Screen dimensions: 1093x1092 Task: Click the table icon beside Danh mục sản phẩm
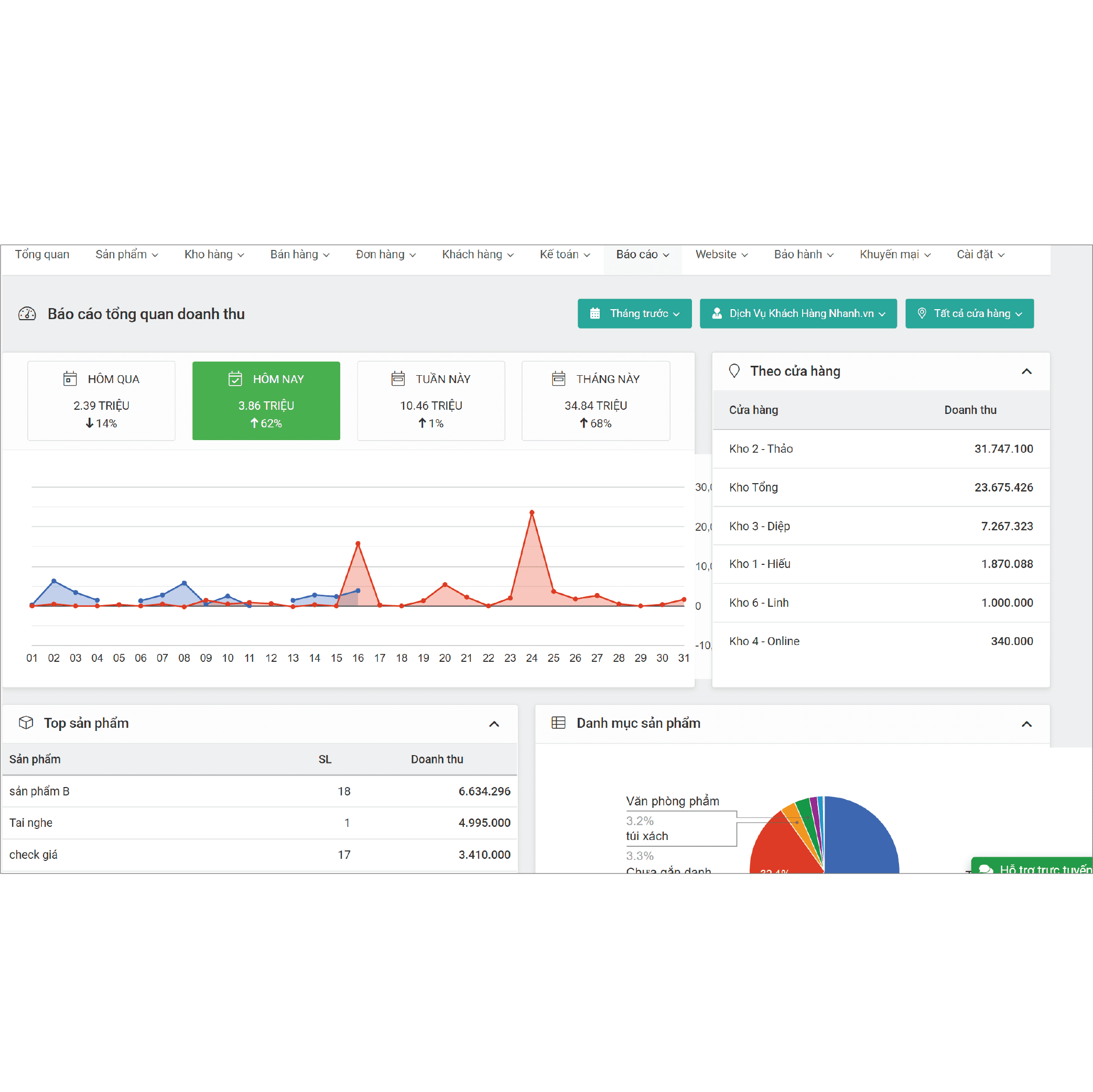click(x=558, y=723)
